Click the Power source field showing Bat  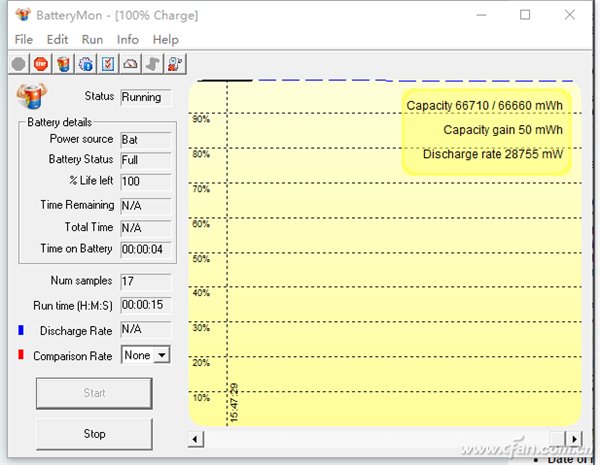[145, 140]
